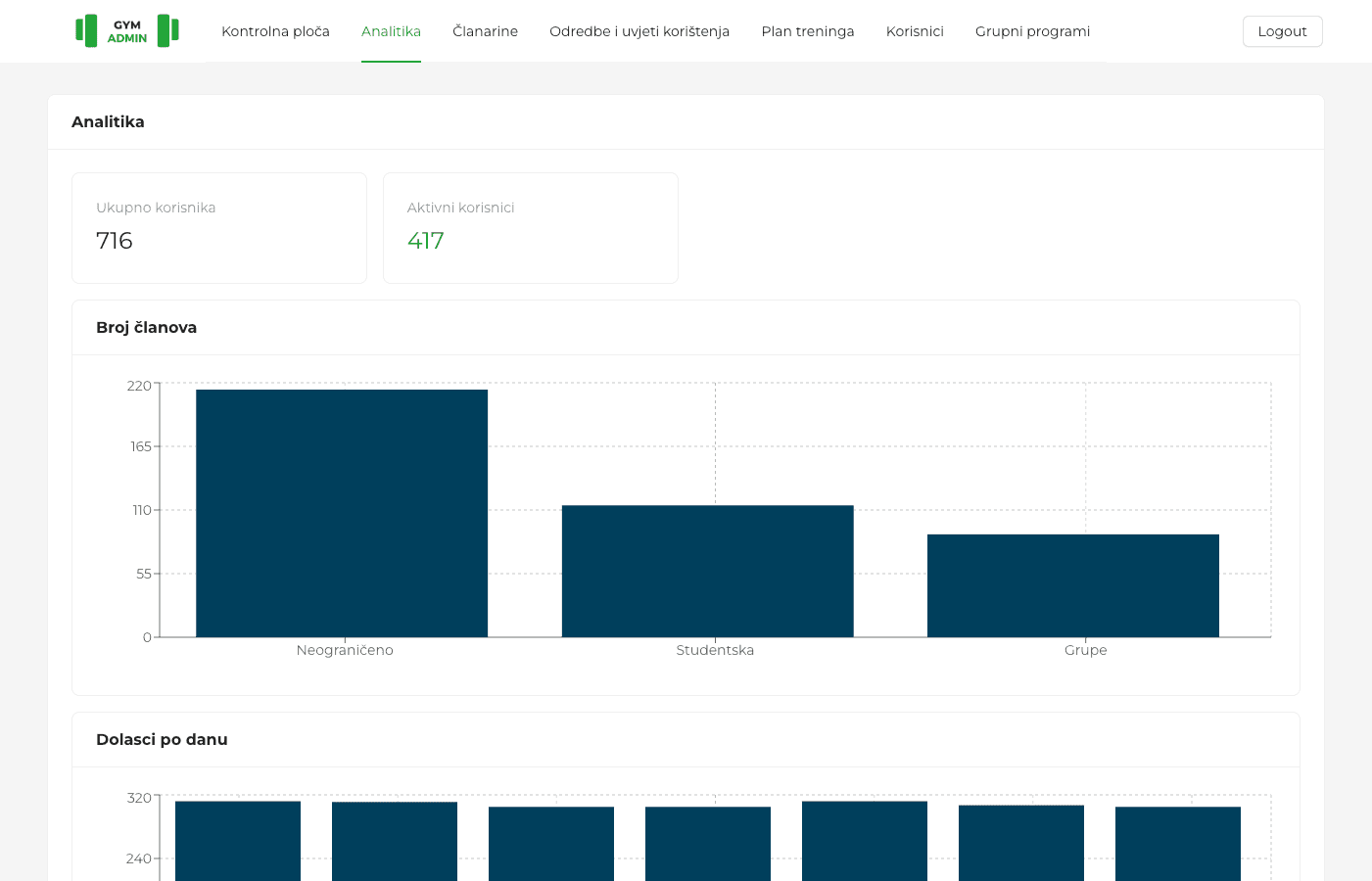Click the Studentska bar in the chart

pos(708,571)
